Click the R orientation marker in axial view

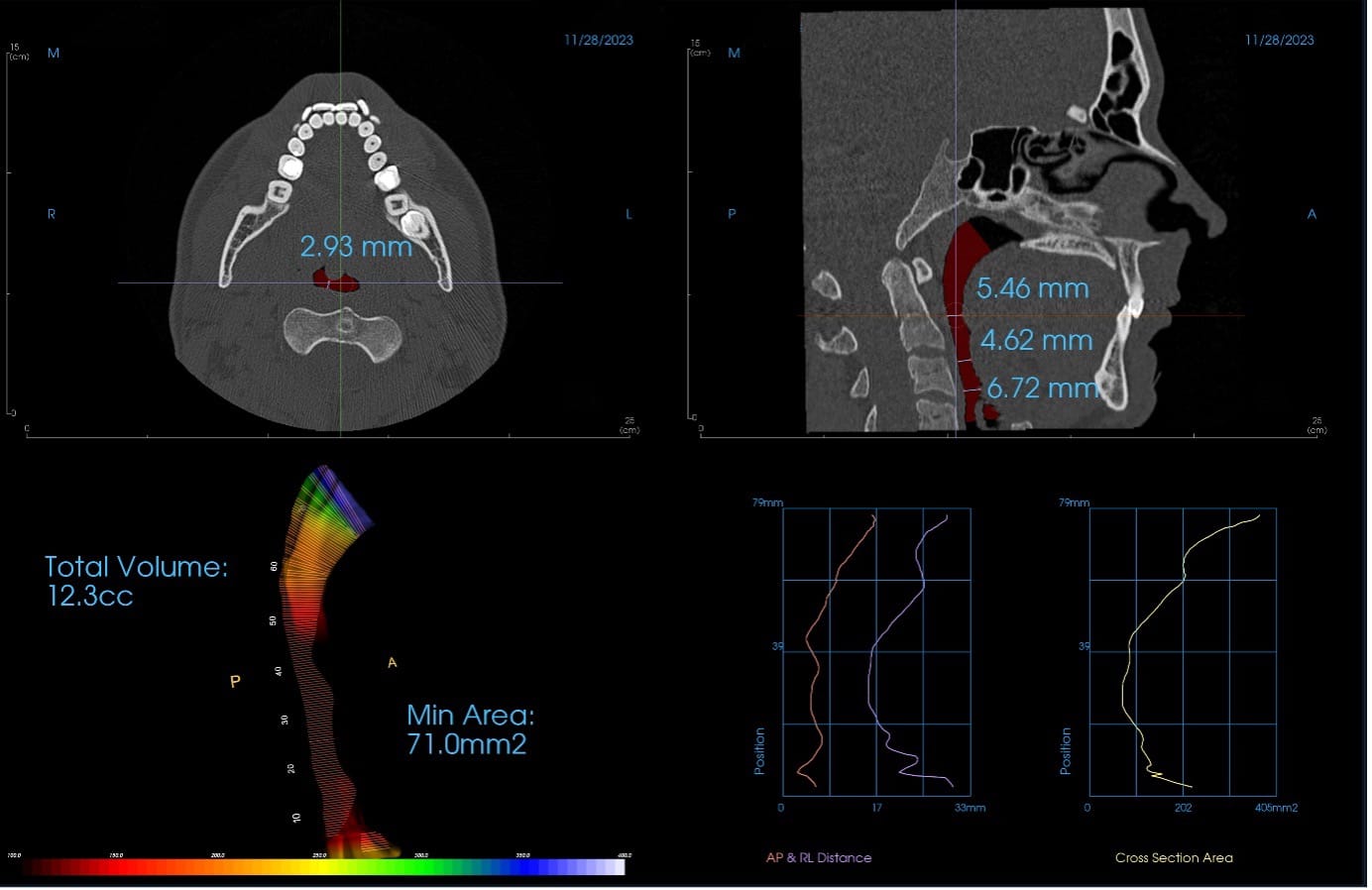(52, 214)
